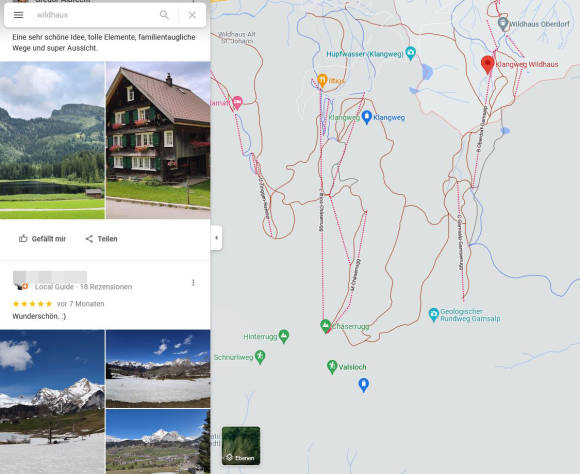
Task: Select the blue Klangweg map pin
Action: click(x=366, y=117)
